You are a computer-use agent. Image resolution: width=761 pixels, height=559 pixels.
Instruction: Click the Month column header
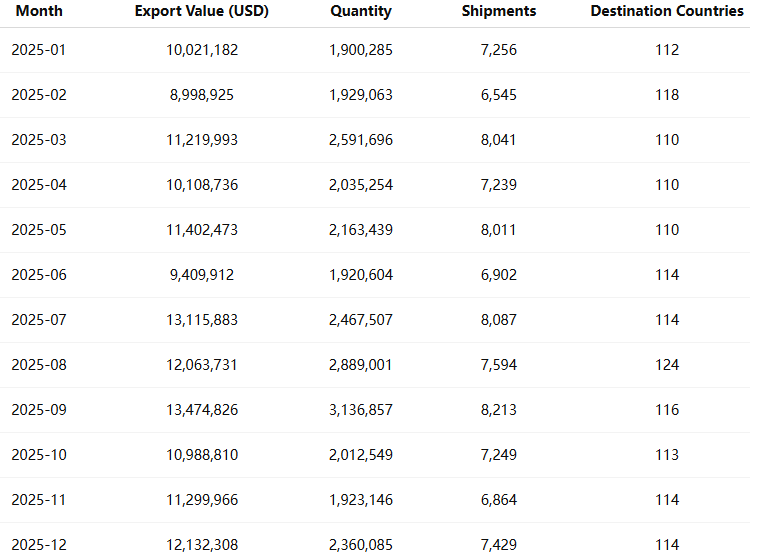click(39, 11)
